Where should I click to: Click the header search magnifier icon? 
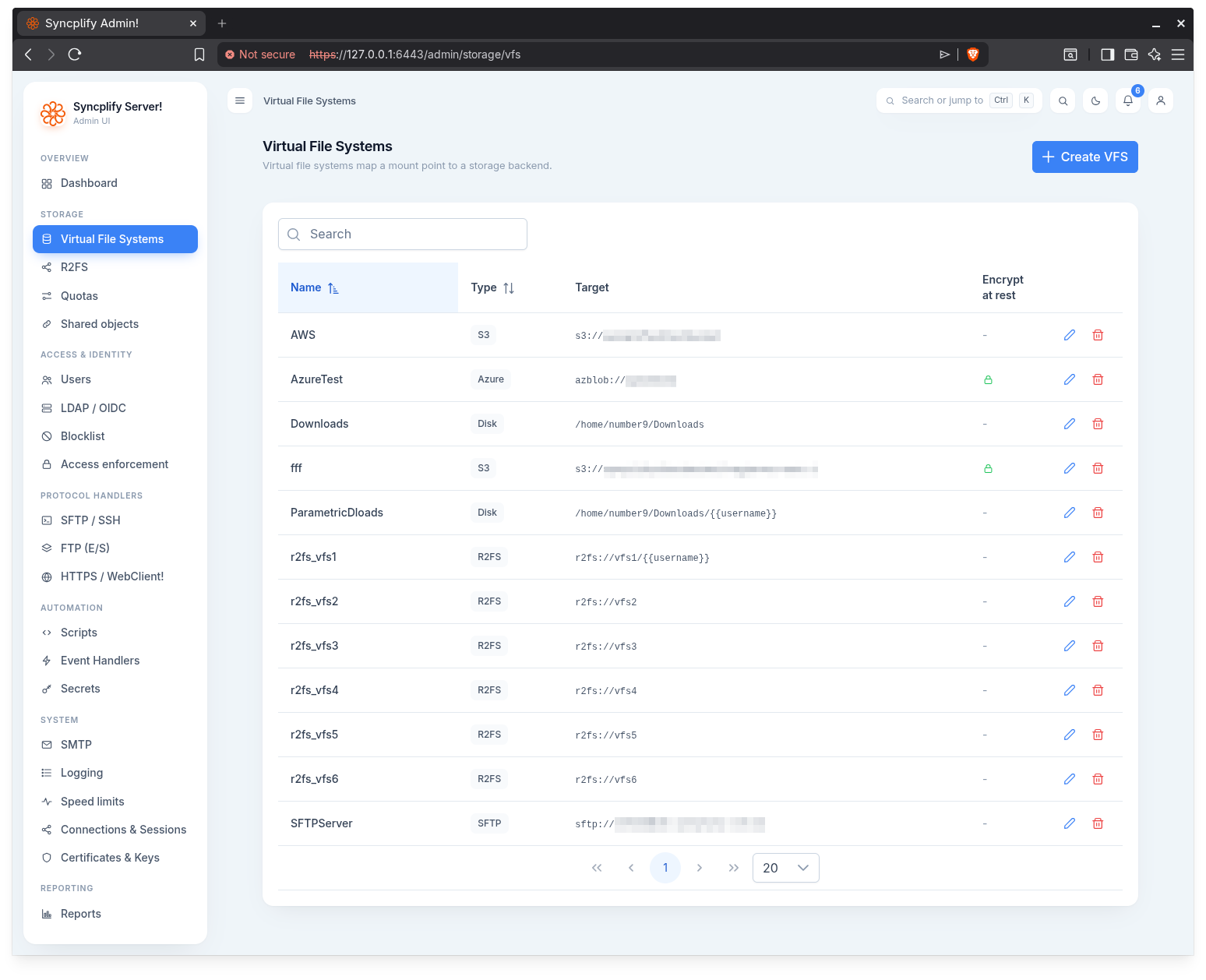[1063, 100]
